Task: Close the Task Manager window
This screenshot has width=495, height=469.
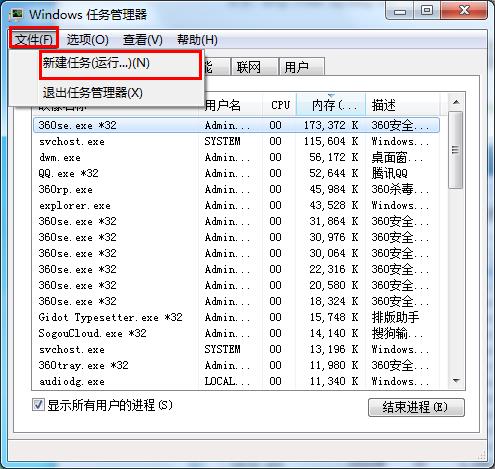Action: (464, 11)
